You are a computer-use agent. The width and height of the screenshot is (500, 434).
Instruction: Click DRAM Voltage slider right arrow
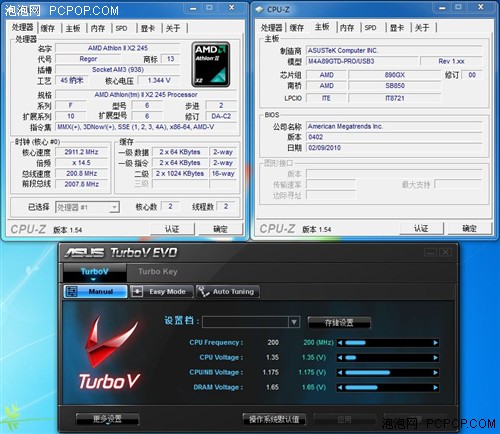pos(435,387)
